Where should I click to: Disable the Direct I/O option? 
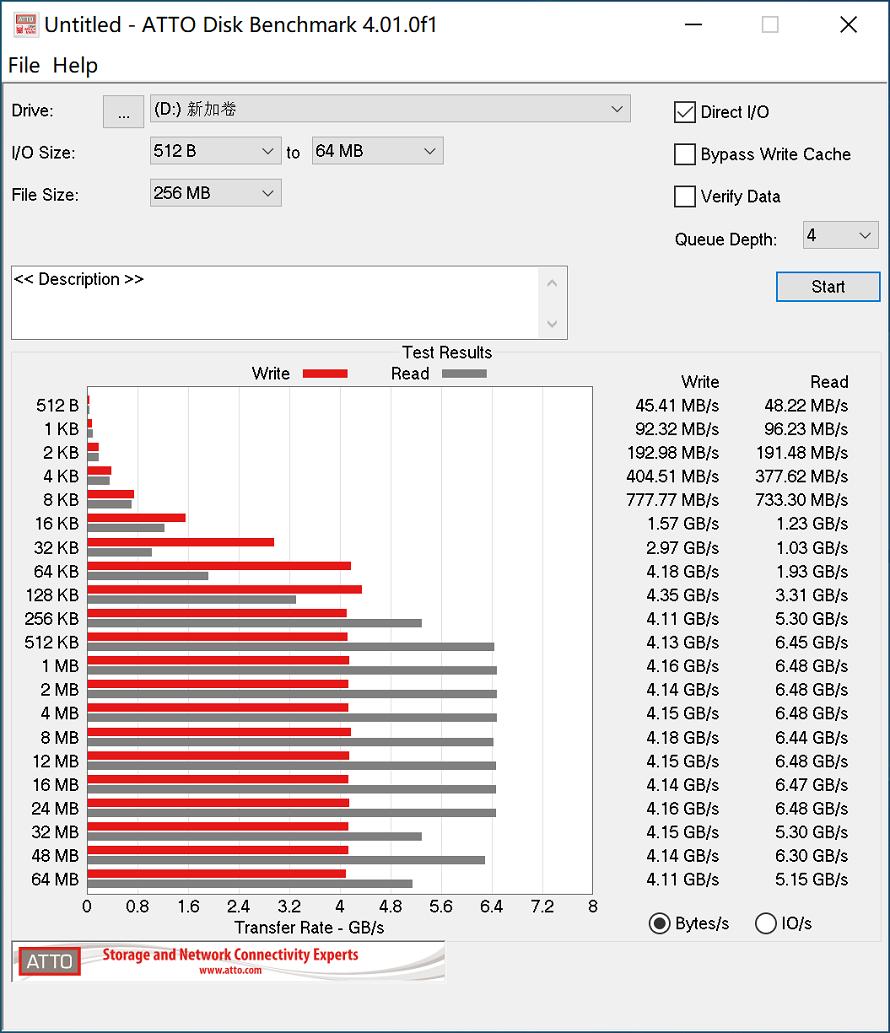tap(684, 112)
